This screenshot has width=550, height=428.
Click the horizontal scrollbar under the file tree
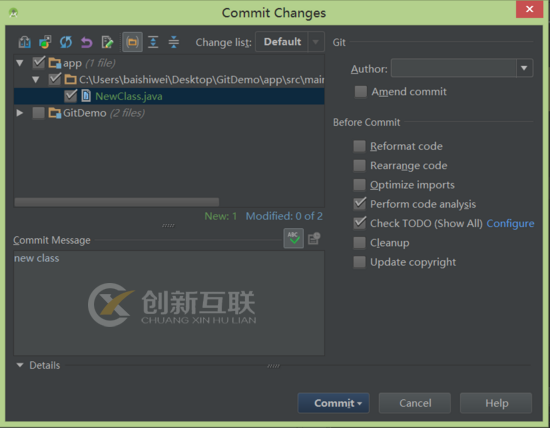tap(117, 202)
